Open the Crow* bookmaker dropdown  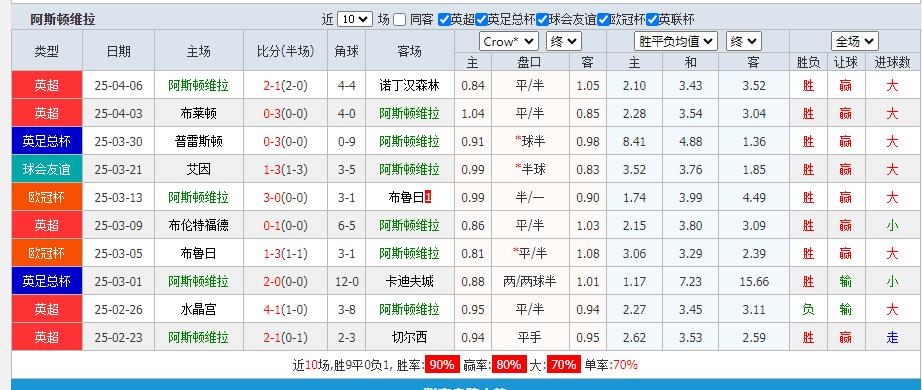point(509,42)
